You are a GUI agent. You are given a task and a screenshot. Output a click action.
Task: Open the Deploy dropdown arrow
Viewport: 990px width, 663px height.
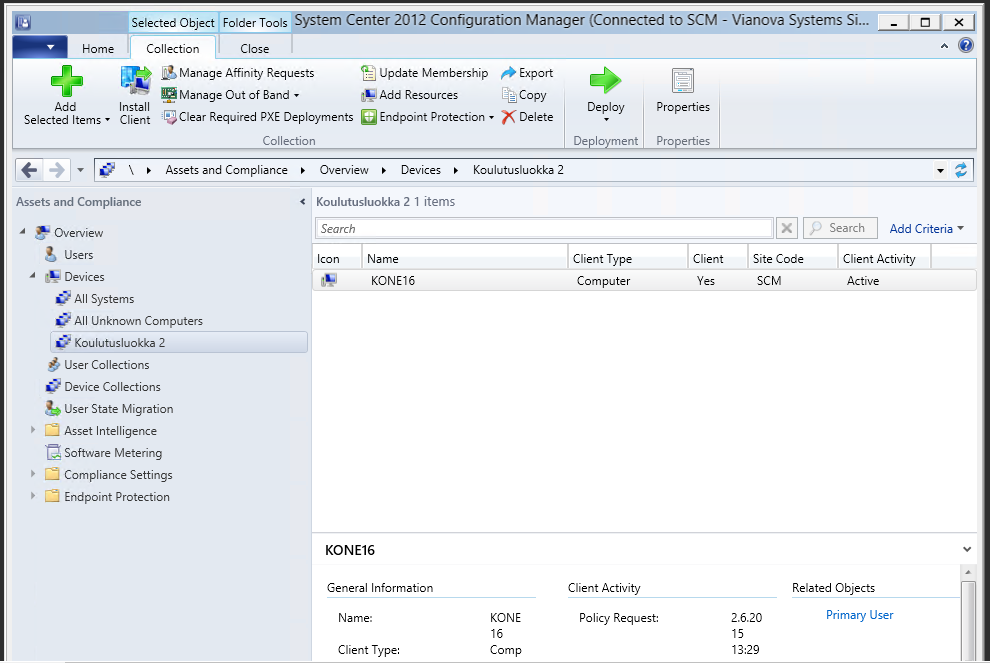606,119
